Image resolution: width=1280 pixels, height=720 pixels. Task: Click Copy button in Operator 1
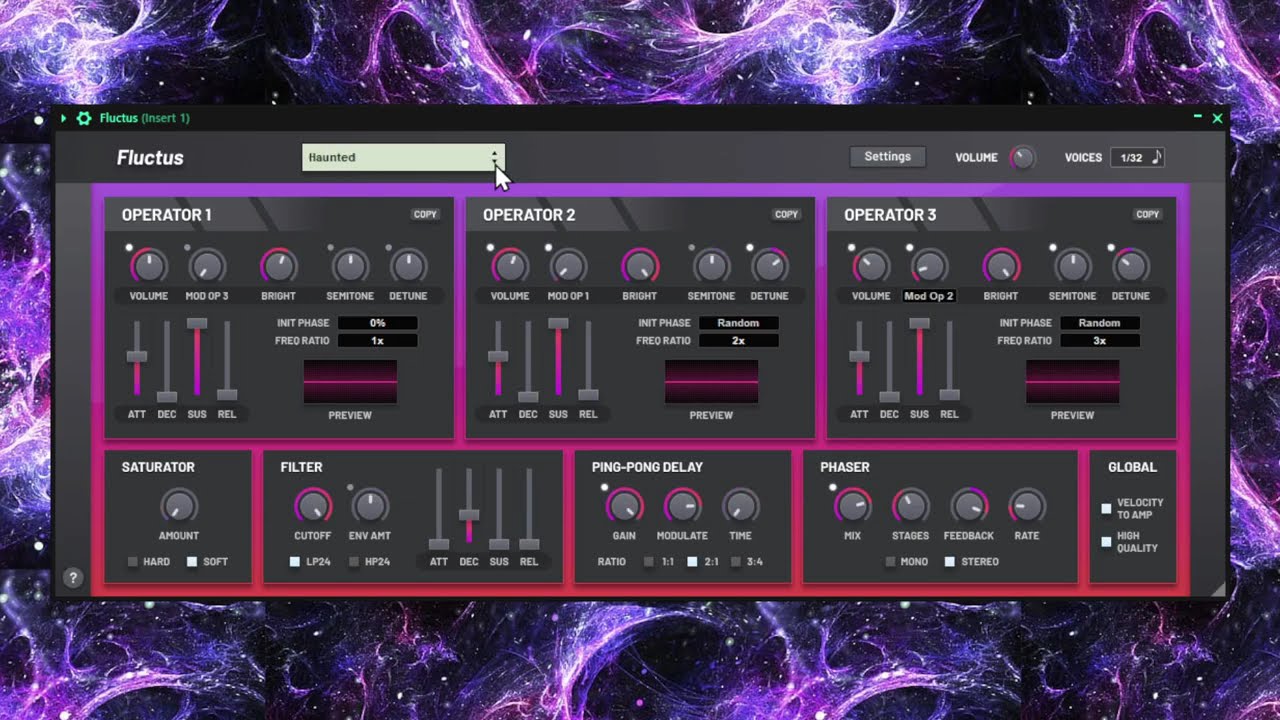pos(426,214)
